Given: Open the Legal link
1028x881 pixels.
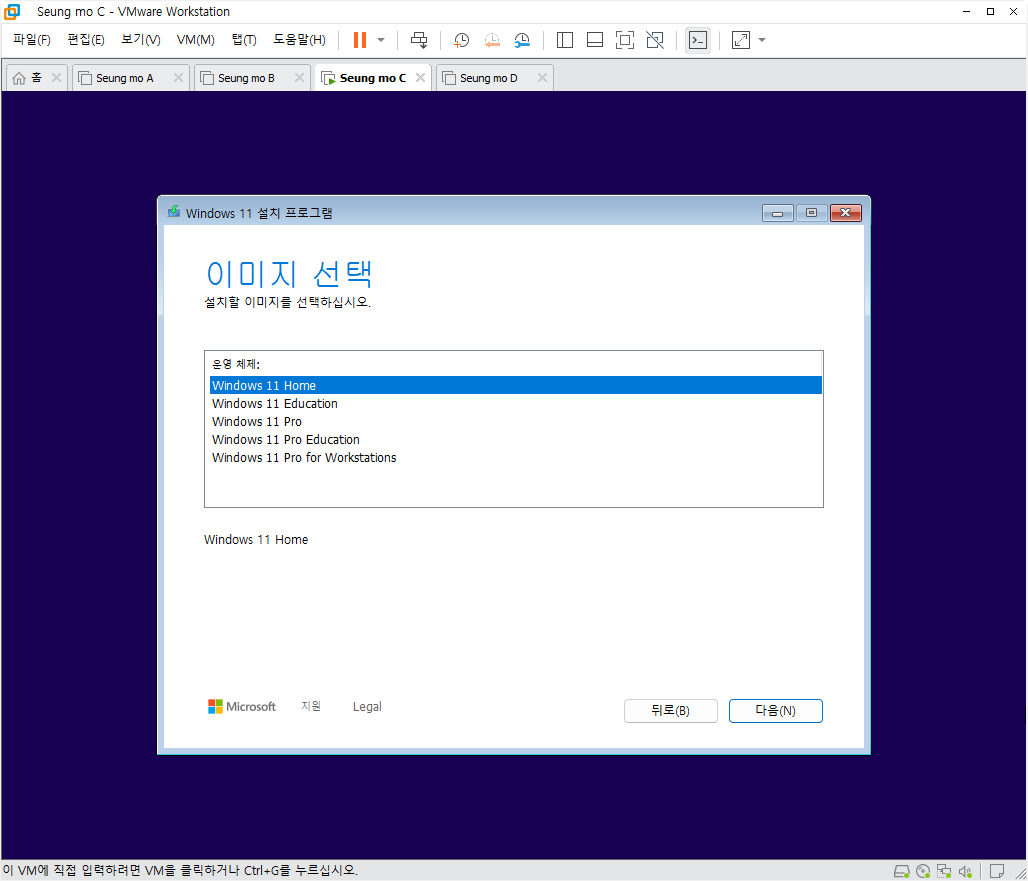Looking at the screenshot, I should pyautogui.click(x=367, y=707).
